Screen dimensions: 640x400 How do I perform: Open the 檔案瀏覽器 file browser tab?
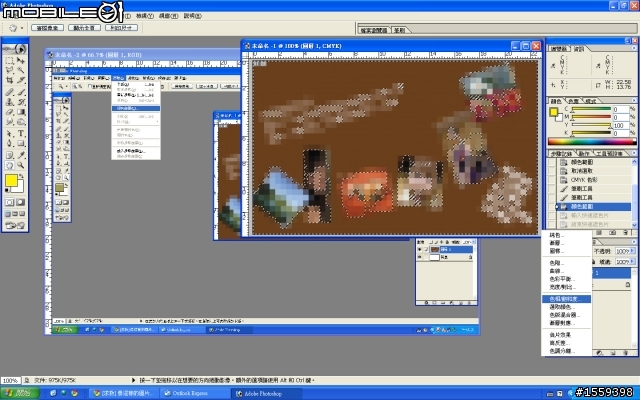click(373, 30)
